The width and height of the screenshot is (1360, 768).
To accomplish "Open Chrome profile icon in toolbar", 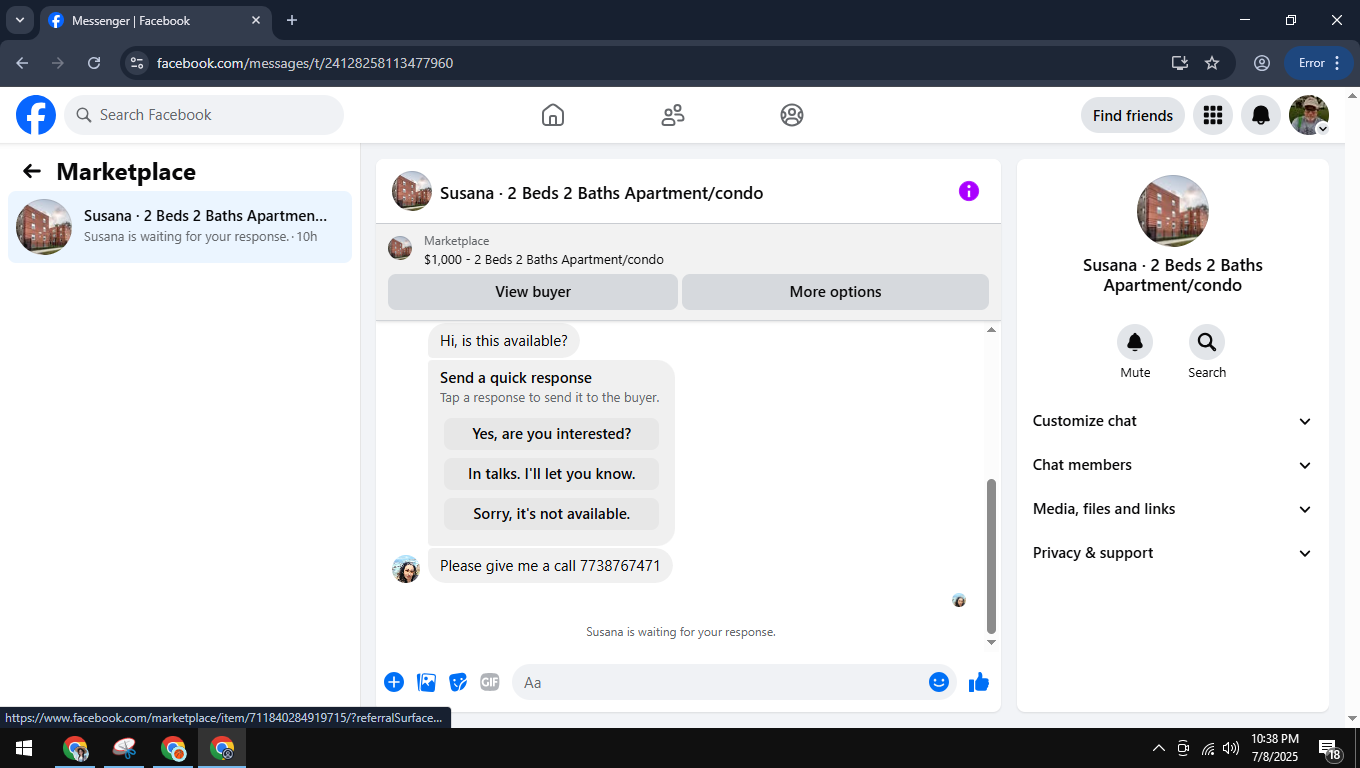I will coord(1262,63).
